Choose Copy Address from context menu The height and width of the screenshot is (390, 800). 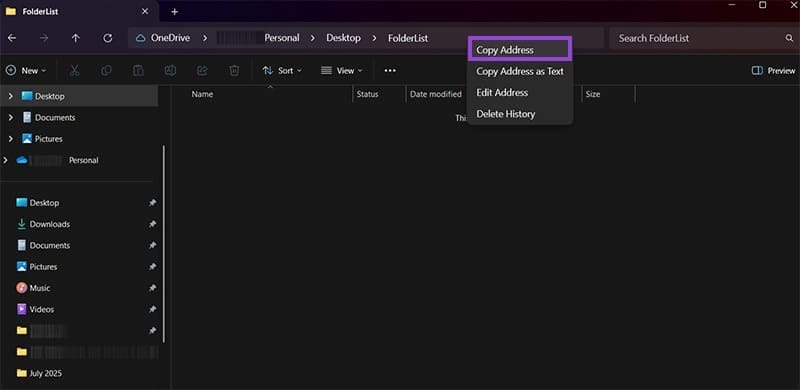pos(520,50)
